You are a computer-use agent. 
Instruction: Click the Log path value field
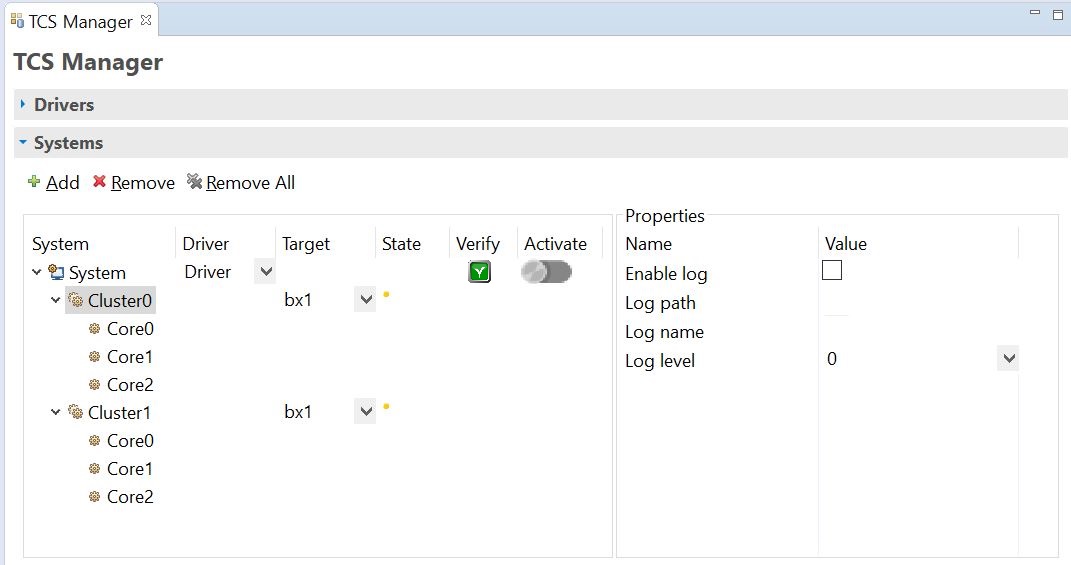coord(917,303)
